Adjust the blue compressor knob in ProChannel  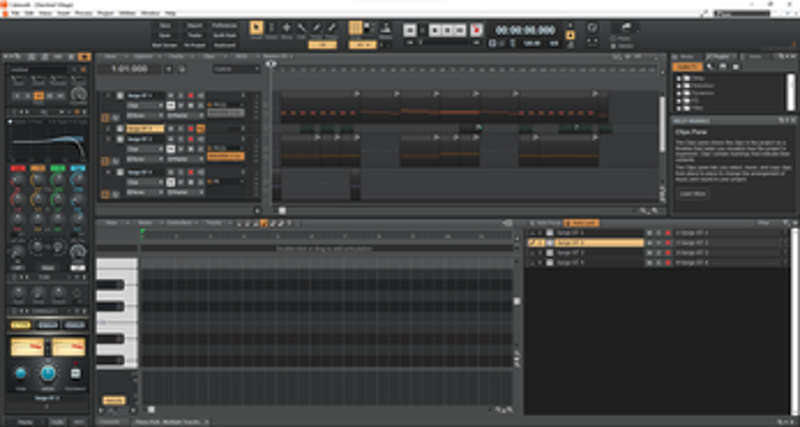[47, 374]
